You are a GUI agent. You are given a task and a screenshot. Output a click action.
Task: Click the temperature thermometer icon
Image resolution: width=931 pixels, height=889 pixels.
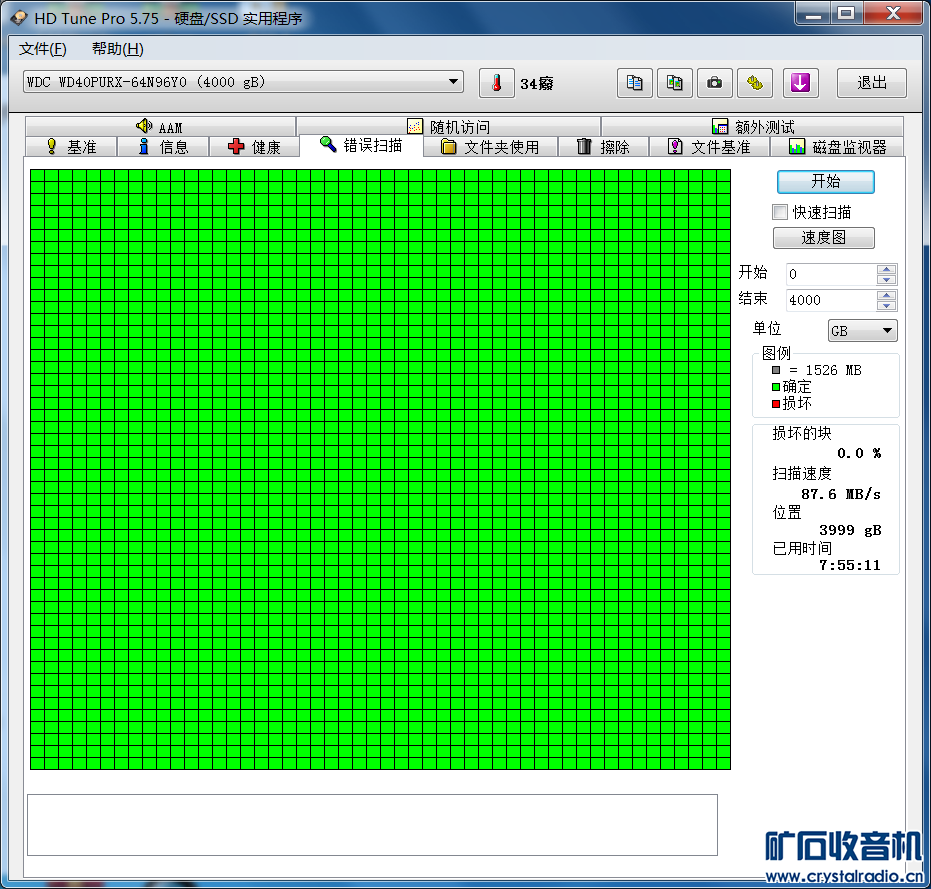click(496, 83)
